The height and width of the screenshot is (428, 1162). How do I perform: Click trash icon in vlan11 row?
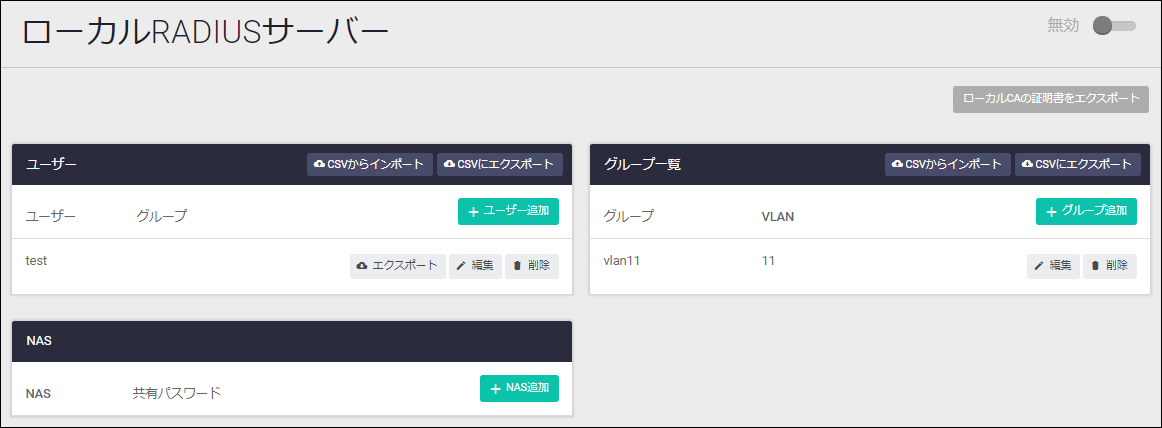coord(1095,266)
